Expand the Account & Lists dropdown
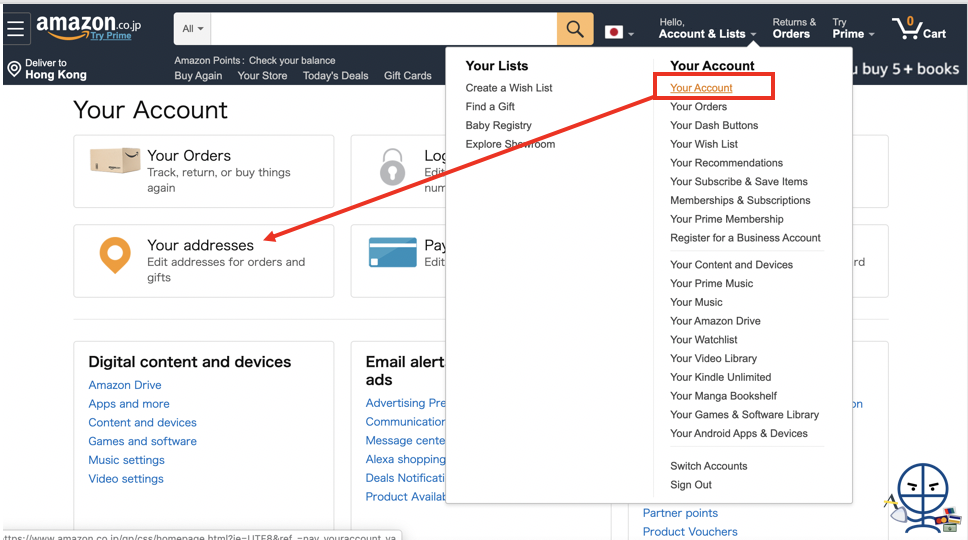The width and height of the screenshot is (968, 540). (707, 29)
